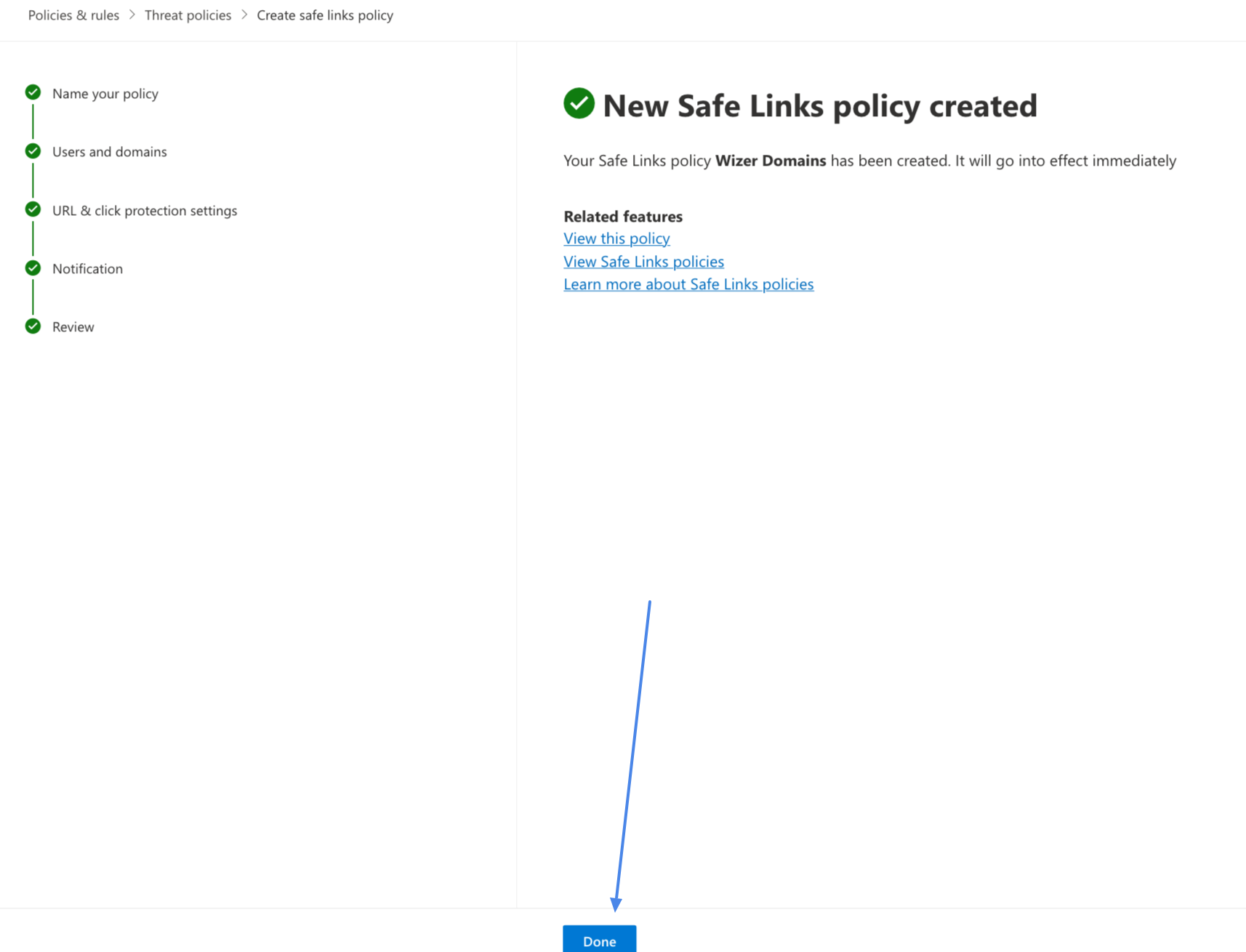Click the checkmark next to URL & click protection settings
1246x952 pixels.
tap(33, 209)
